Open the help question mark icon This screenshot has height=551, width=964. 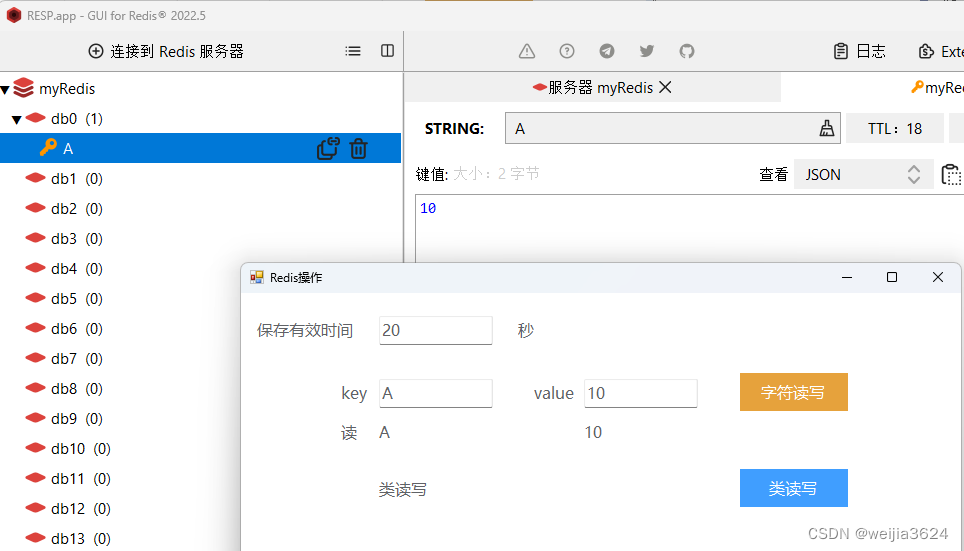click(567, 51)
